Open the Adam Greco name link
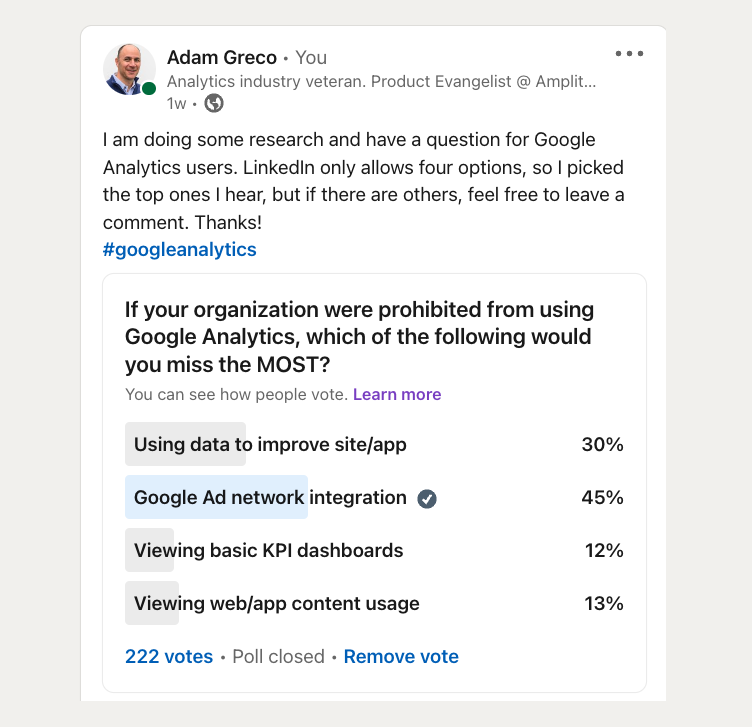The image size is (752, 727). [x=222, y=58]
